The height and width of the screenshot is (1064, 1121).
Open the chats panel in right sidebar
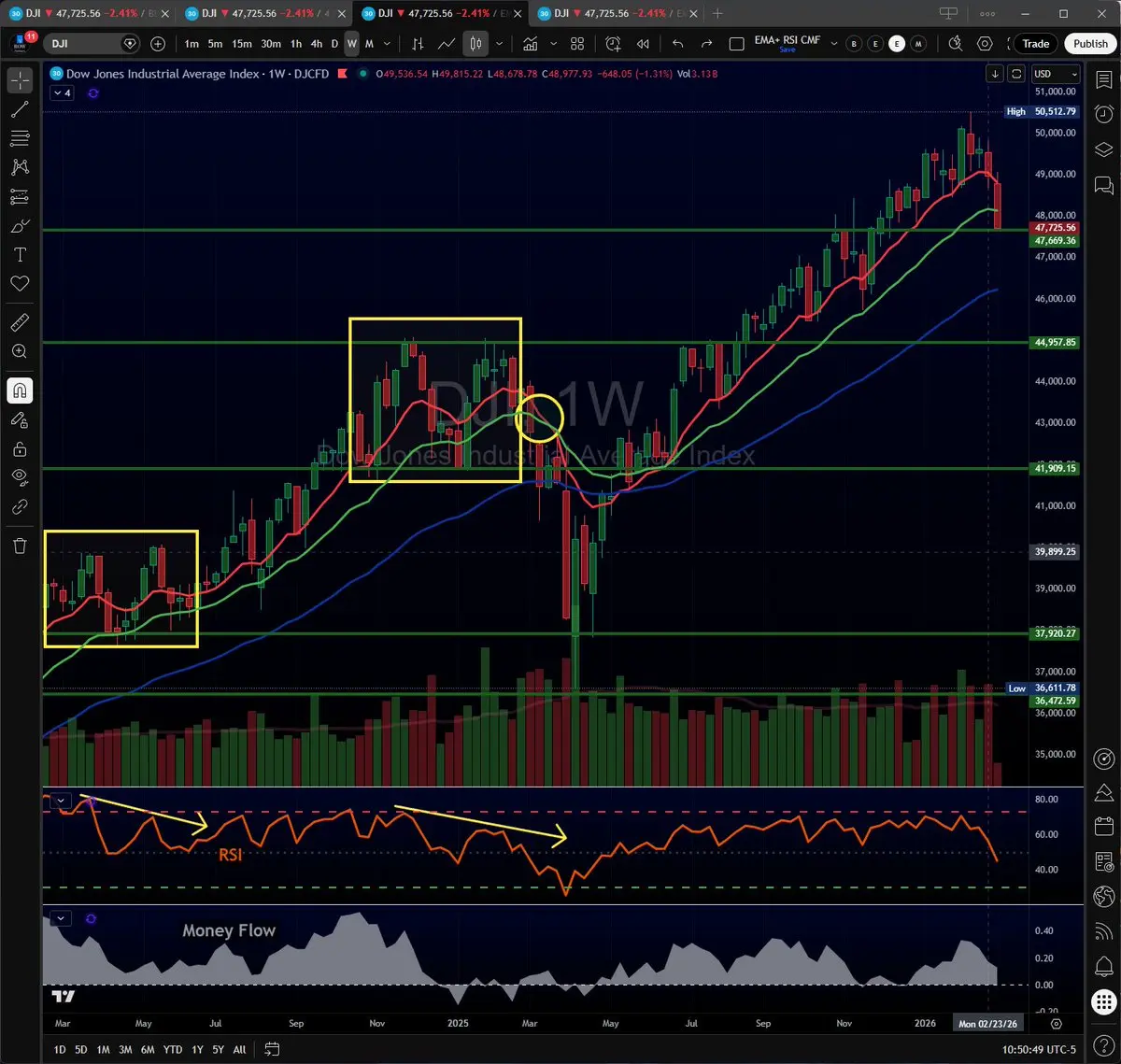1103,184
